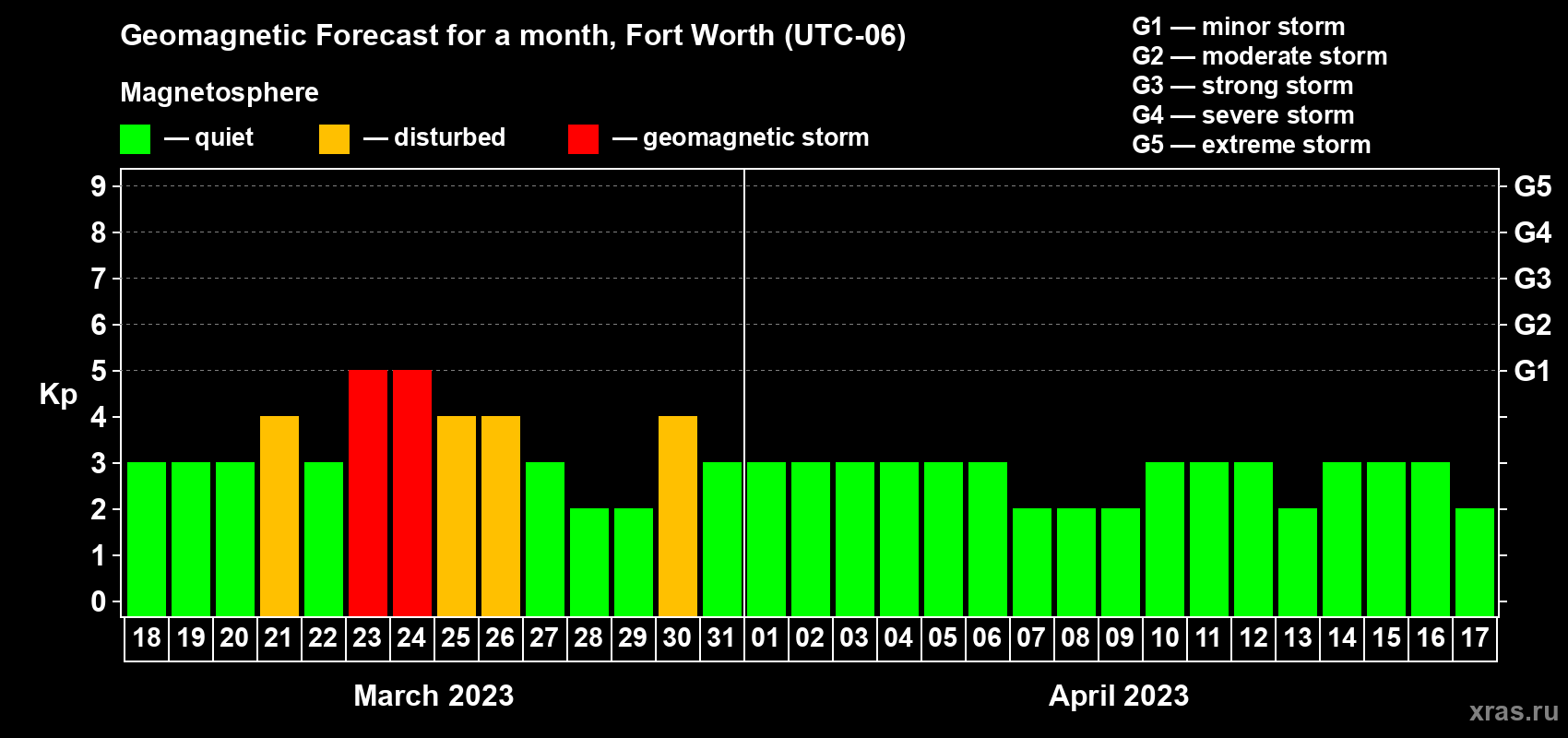Click the 'G5 — extreme storm' legend line
This screenshot has width=1568, height=738.
1252,145
